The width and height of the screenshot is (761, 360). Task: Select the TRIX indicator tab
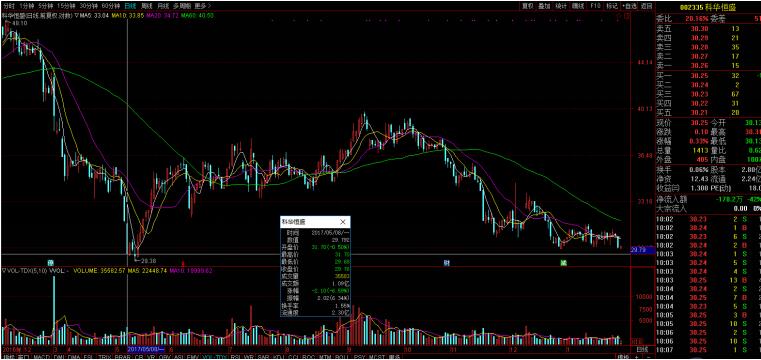(x=105, y=356)
